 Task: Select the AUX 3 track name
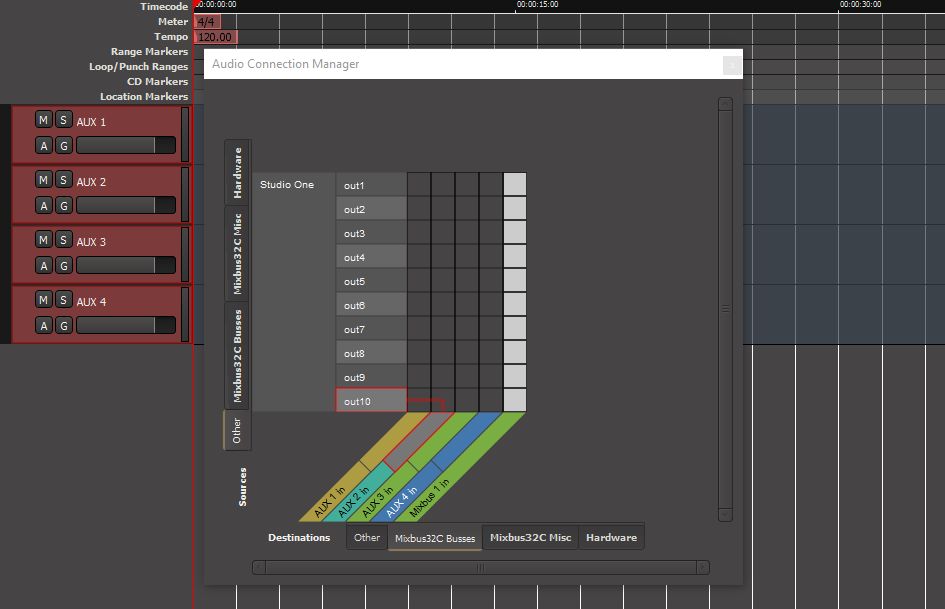[91, 242]
